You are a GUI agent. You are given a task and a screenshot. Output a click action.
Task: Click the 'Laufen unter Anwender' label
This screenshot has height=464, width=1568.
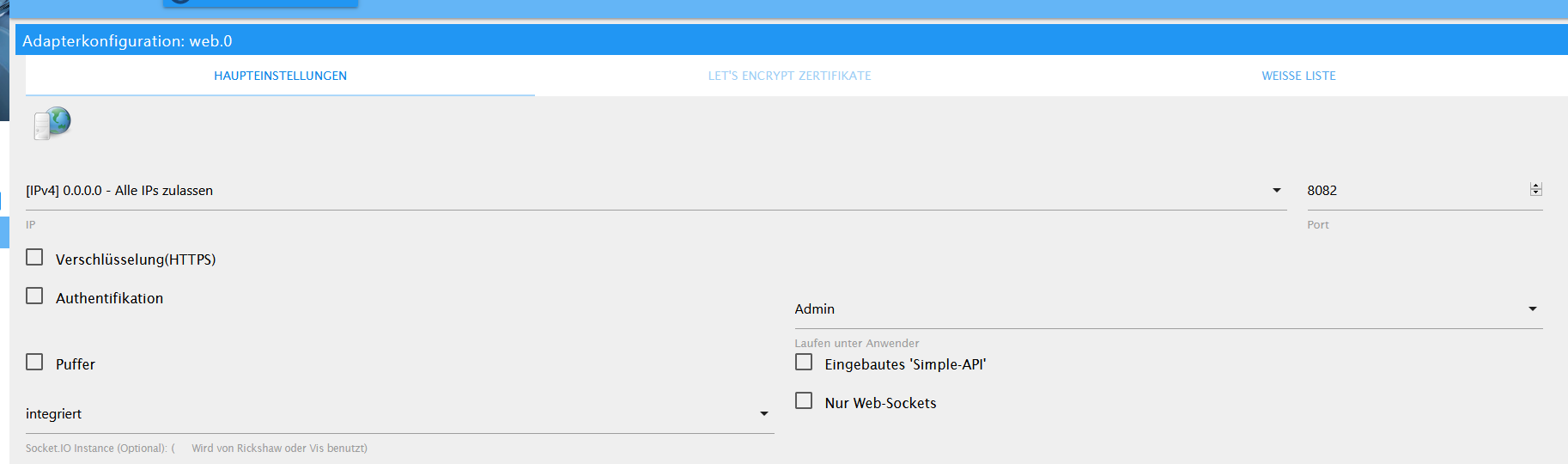[857, 343]
